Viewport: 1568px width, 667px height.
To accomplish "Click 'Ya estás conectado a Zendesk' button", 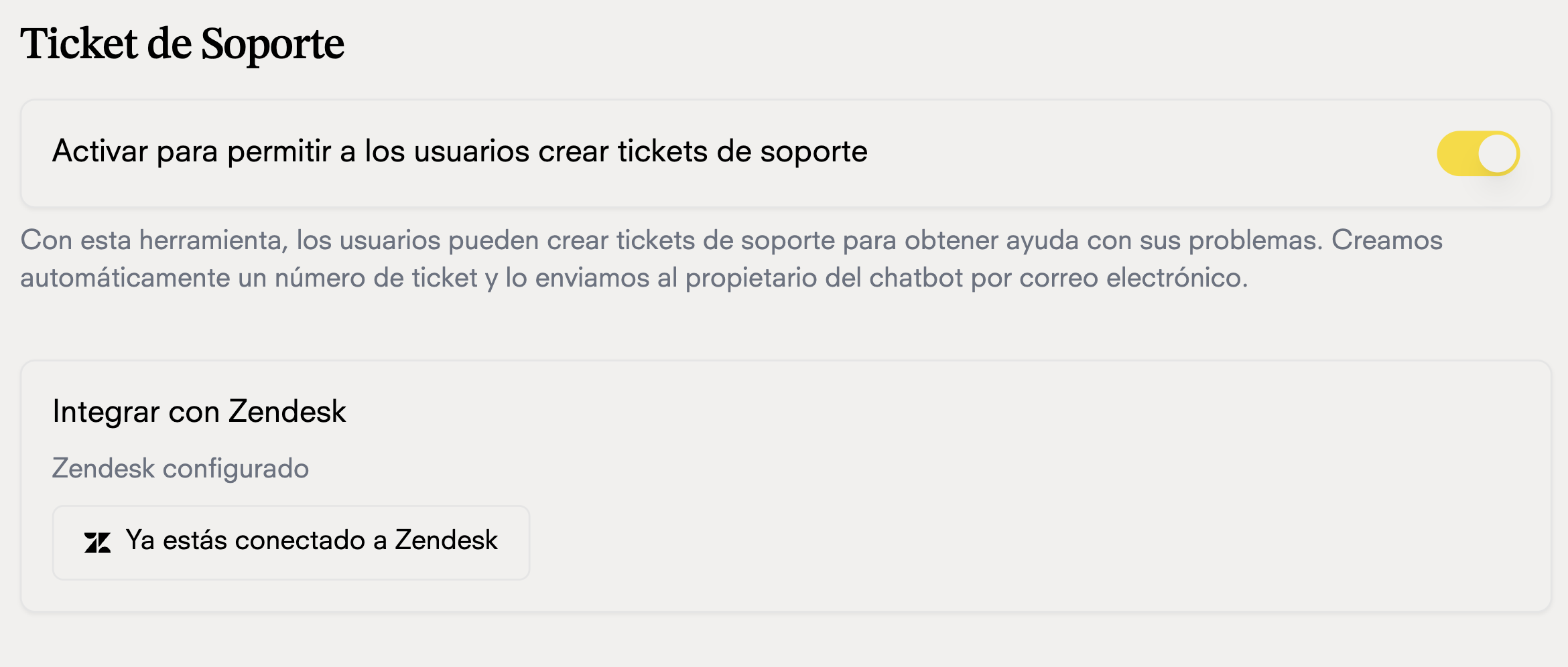I will [291, 541].
